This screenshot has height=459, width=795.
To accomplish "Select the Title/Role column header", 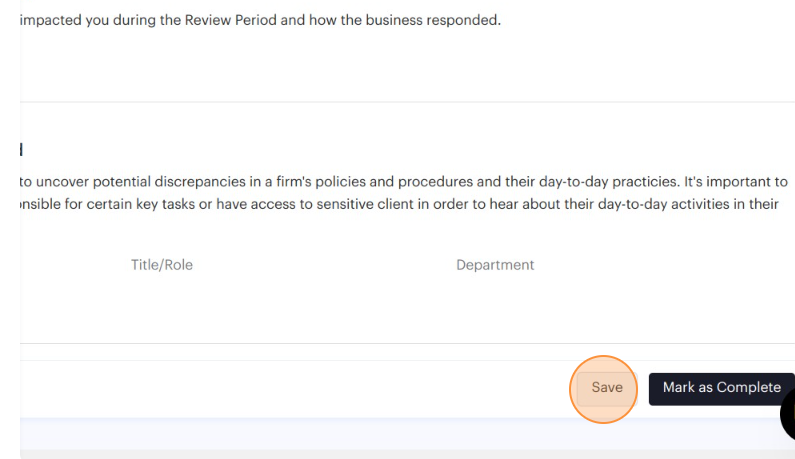I will pos(162,265).
